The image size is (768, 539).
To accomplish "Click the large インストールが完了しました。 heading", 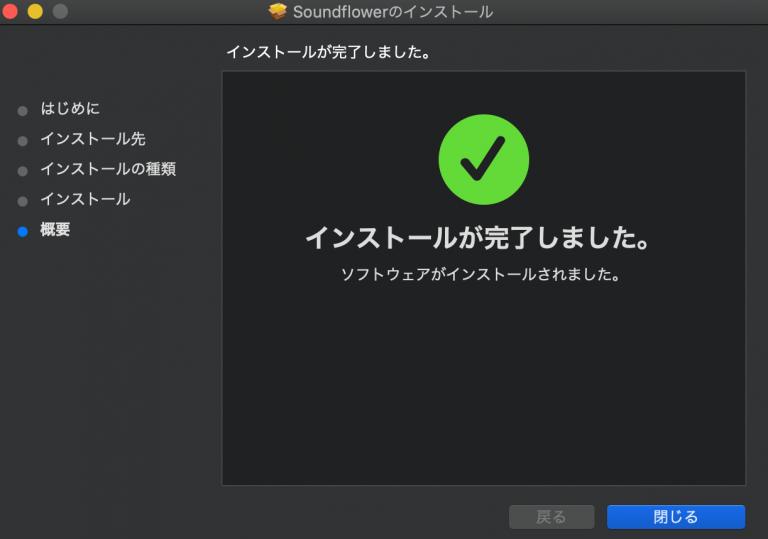I will tap(478, 238).
